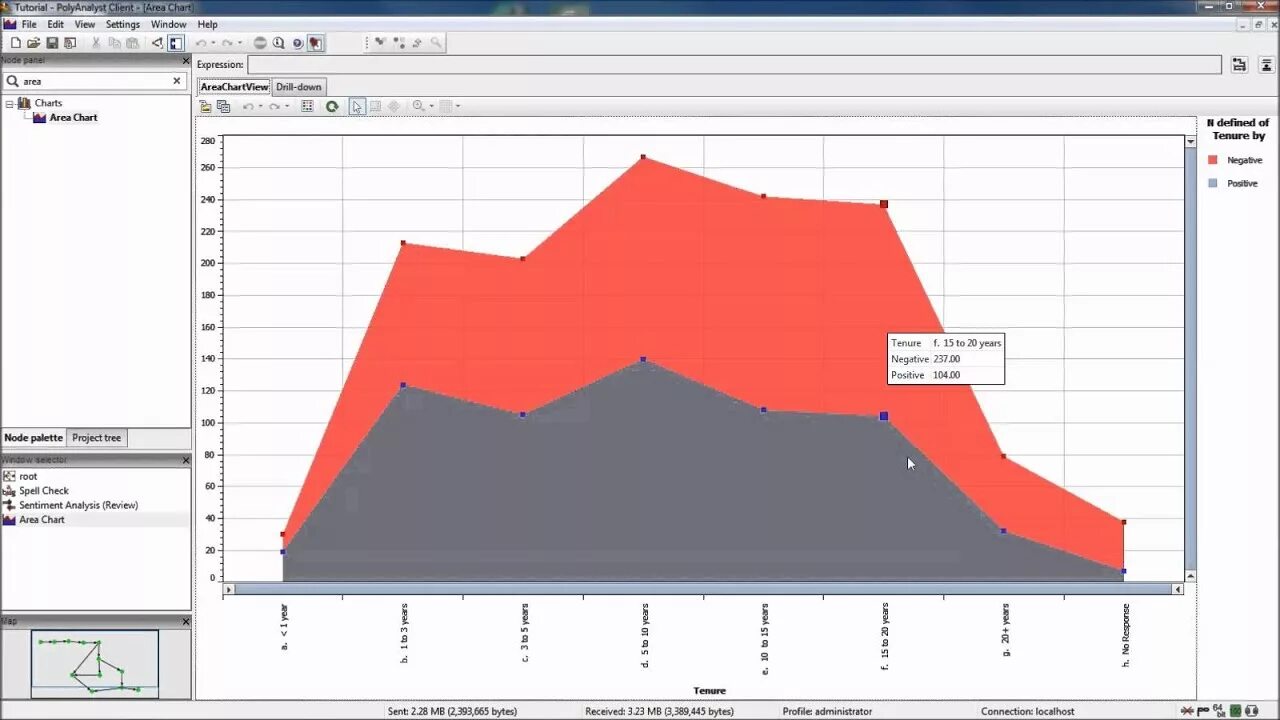Image resolution: width=1280 pixels, height=720 pixels.
Task: Open the grid options dropdown arrow in chart toolbar
Action: coord(458,106)
